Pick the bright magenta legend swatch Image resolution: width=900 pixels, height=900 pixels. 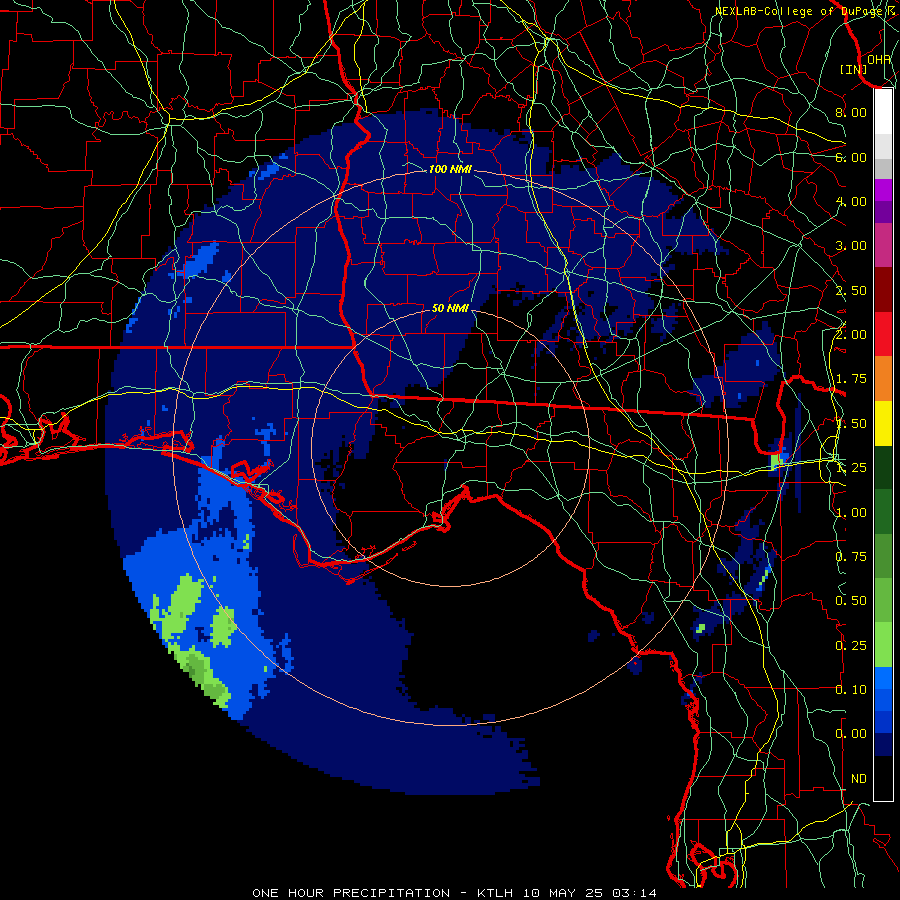point(883,190)
